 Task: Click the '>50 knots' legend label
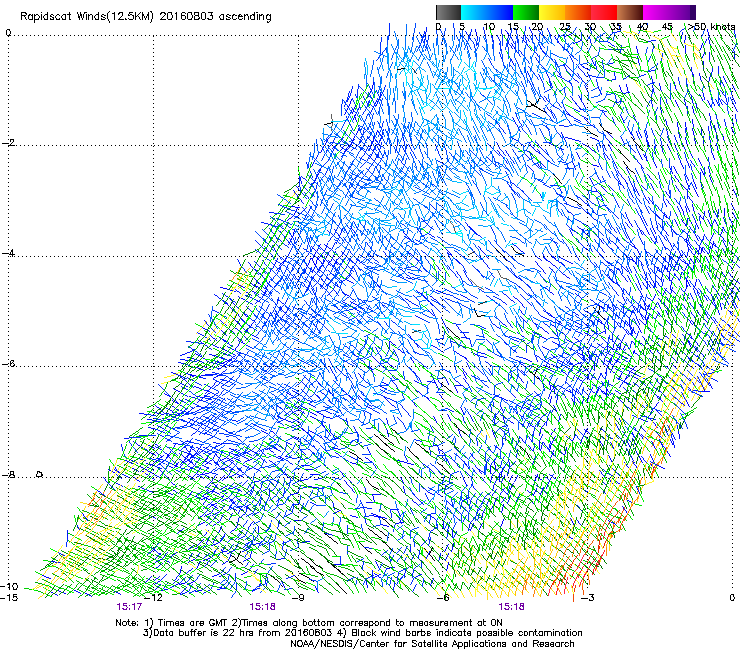711,27
